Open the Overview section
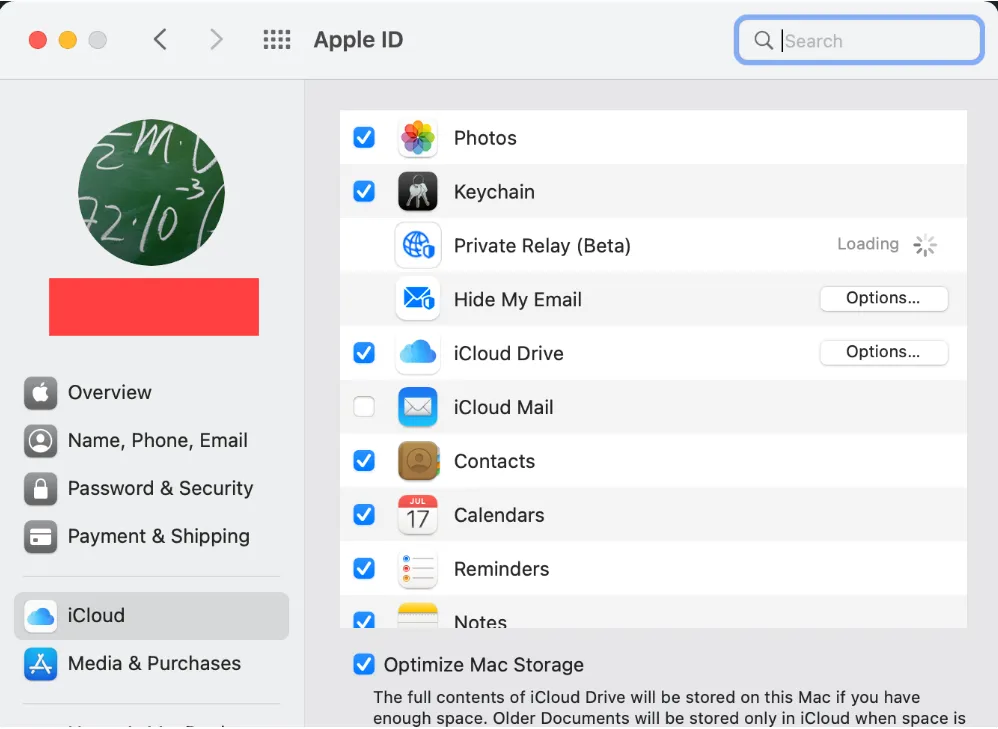 pos(151,393)
